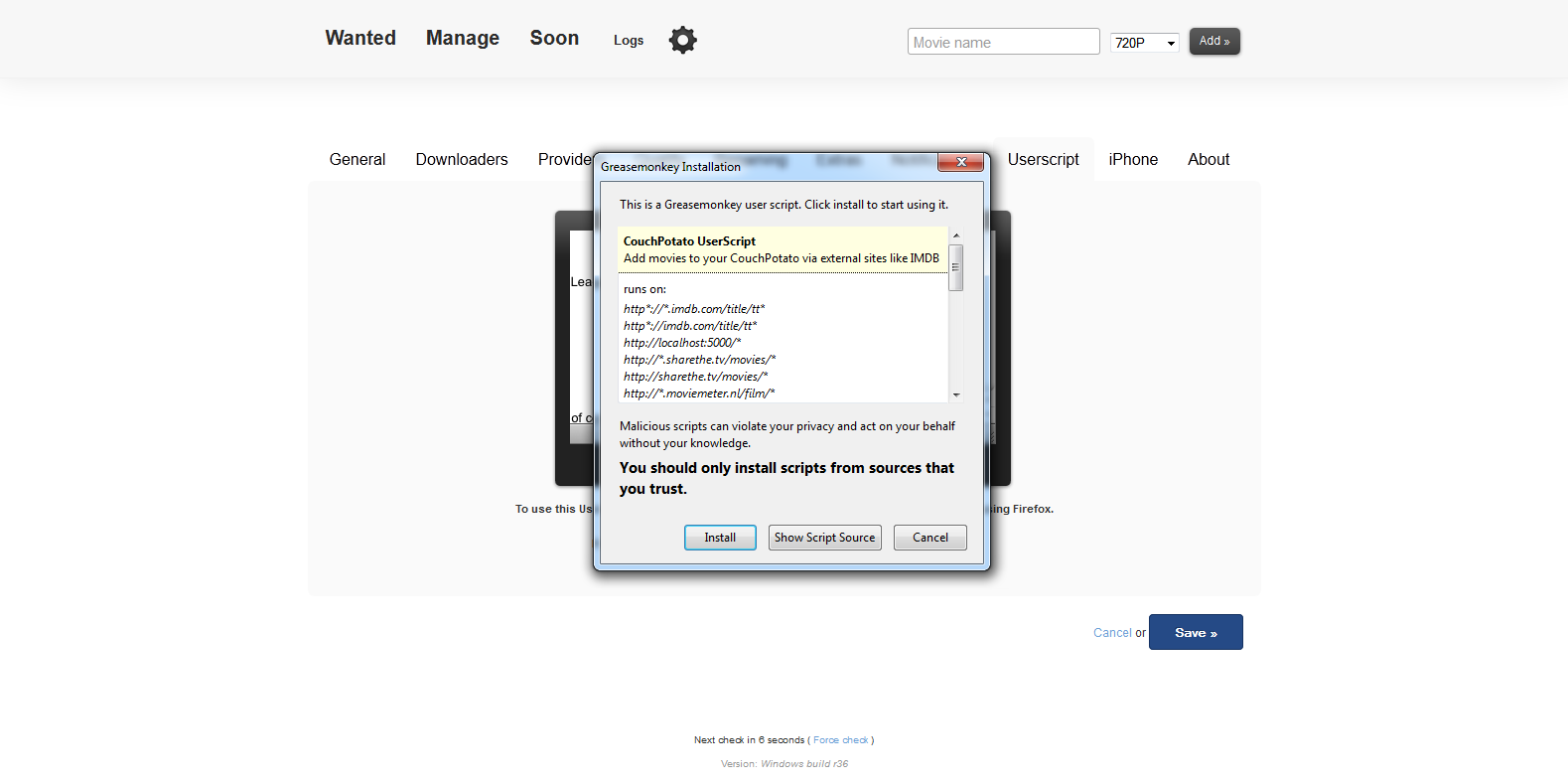Select the http://*.moviemeter.nl/film/* entry

[x=699, y=393]
